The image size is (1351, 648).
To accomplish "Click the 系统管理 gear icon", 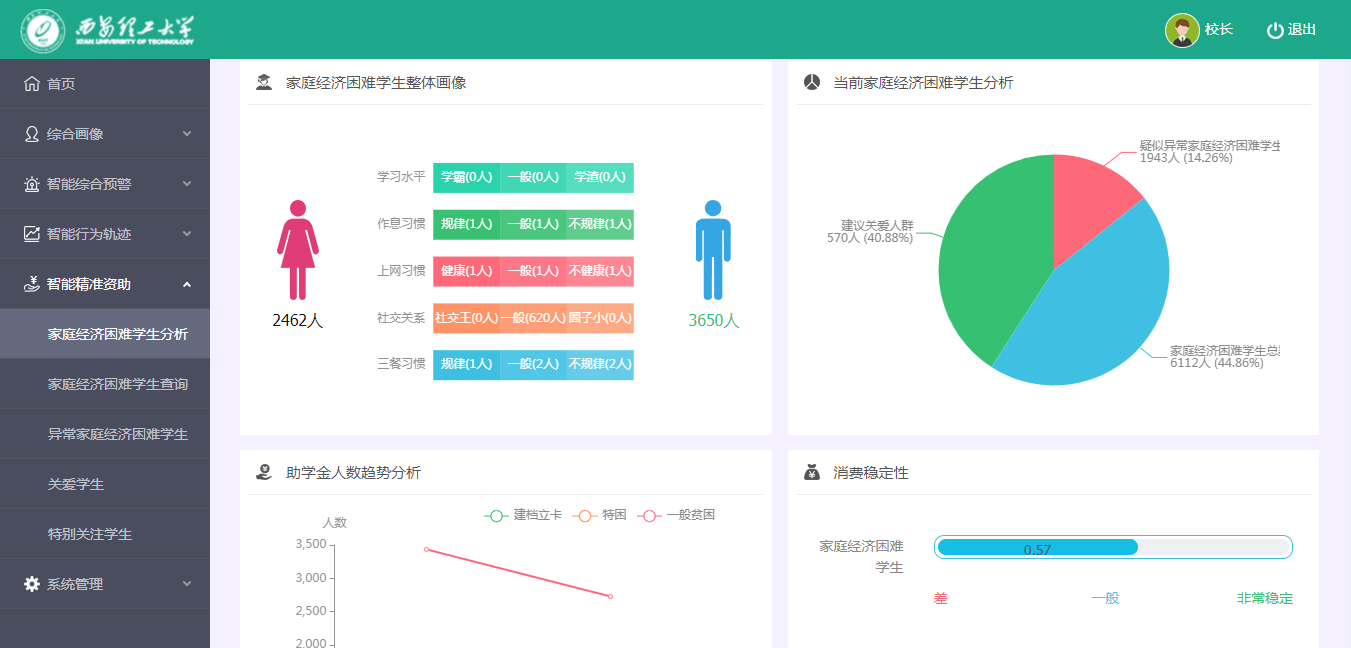I will point(32,584).
